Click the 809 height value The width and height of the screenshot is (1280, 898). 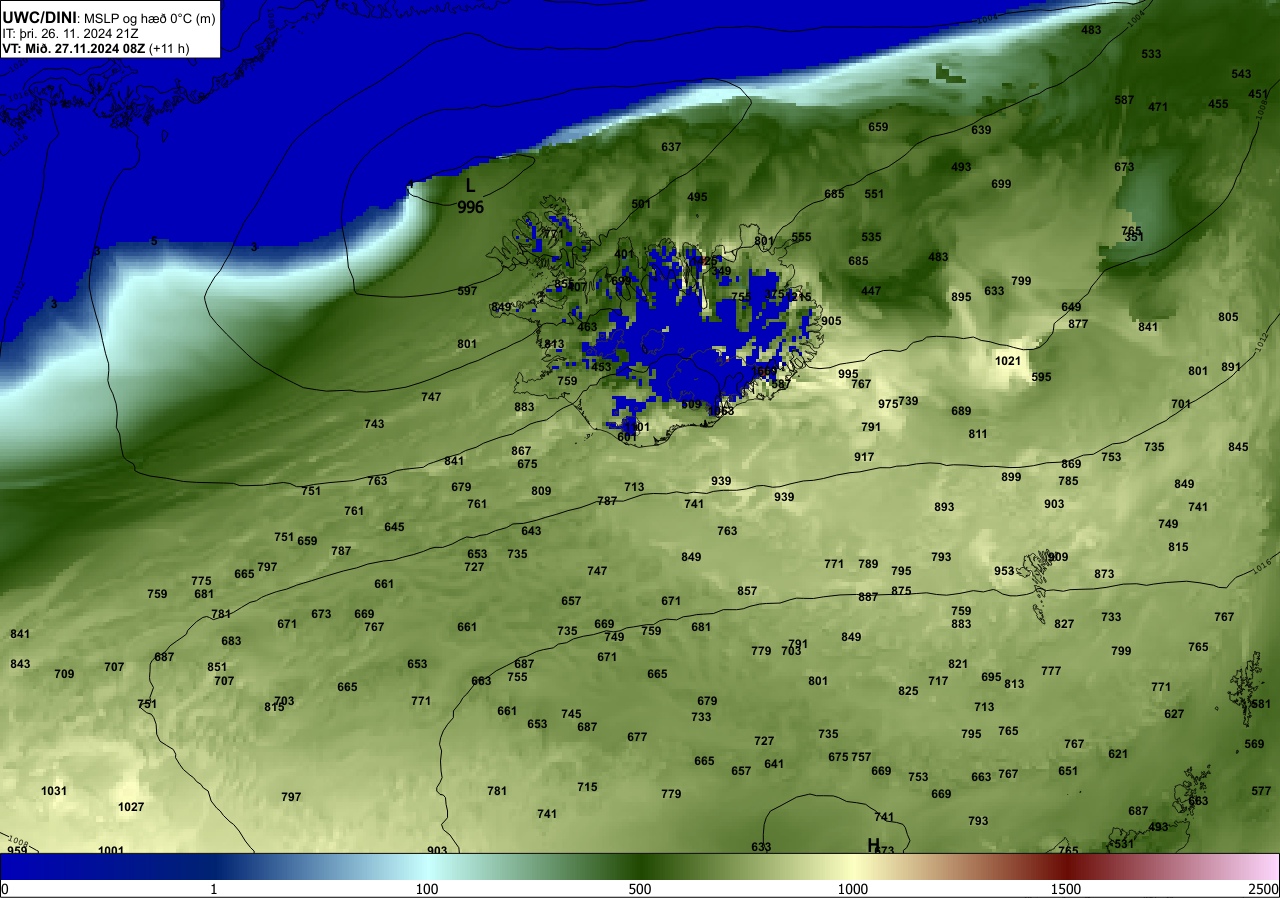click(541, 491)
